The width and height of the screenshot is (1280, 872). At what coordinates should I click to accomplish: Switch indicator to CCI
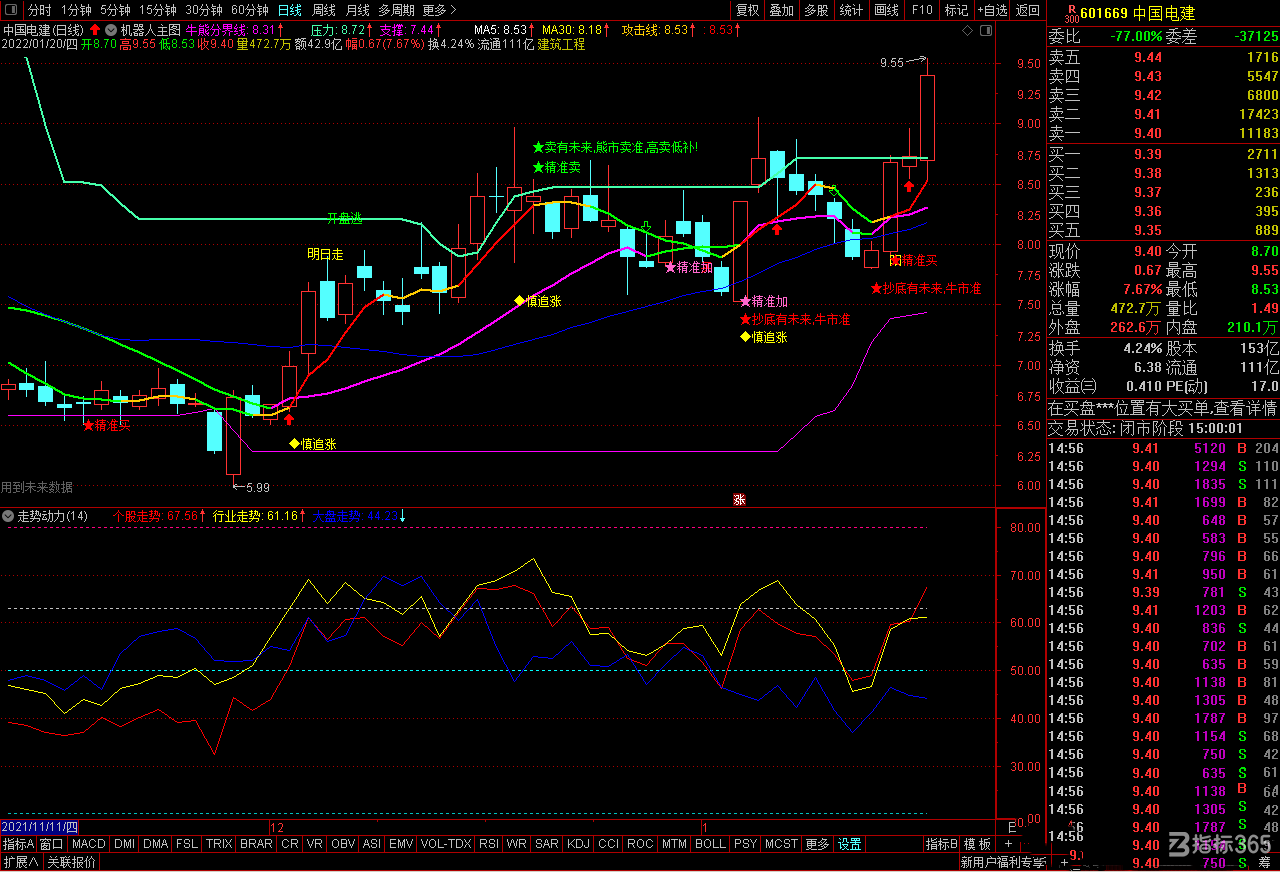(x=608, y=844)
